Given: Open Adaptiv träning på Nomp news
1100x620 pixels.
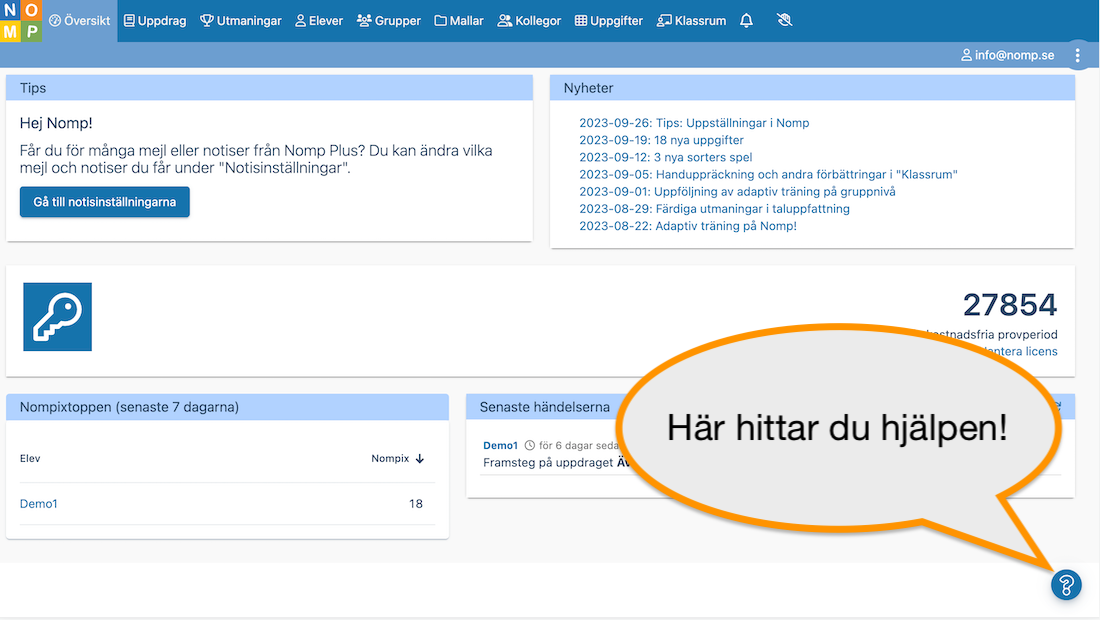Looking at the screenshot, I should pos(688,226).
